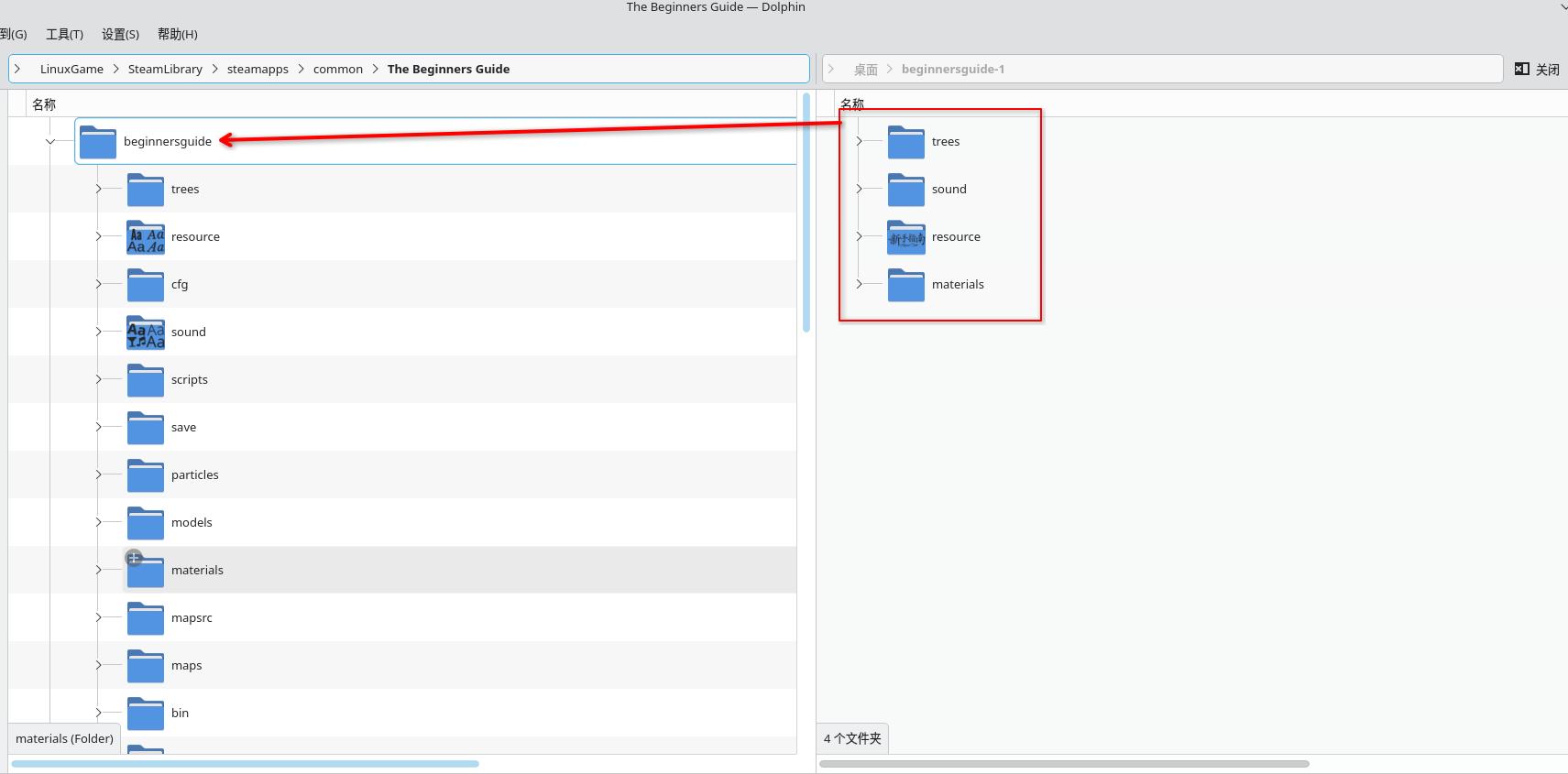
Task: Expand the models folder tree node
Action: coord(98,522)
